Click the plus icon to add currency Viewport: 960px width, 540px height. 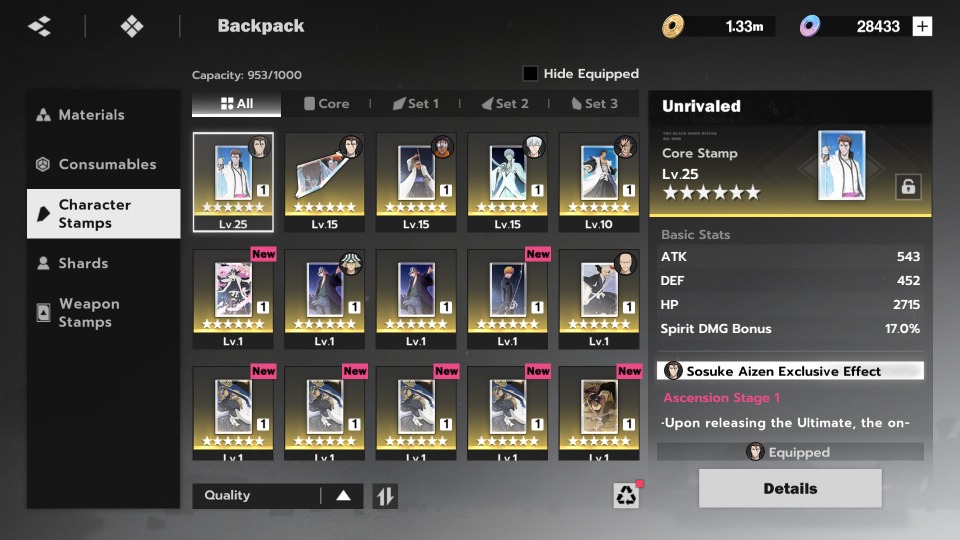tap(922, 26)
